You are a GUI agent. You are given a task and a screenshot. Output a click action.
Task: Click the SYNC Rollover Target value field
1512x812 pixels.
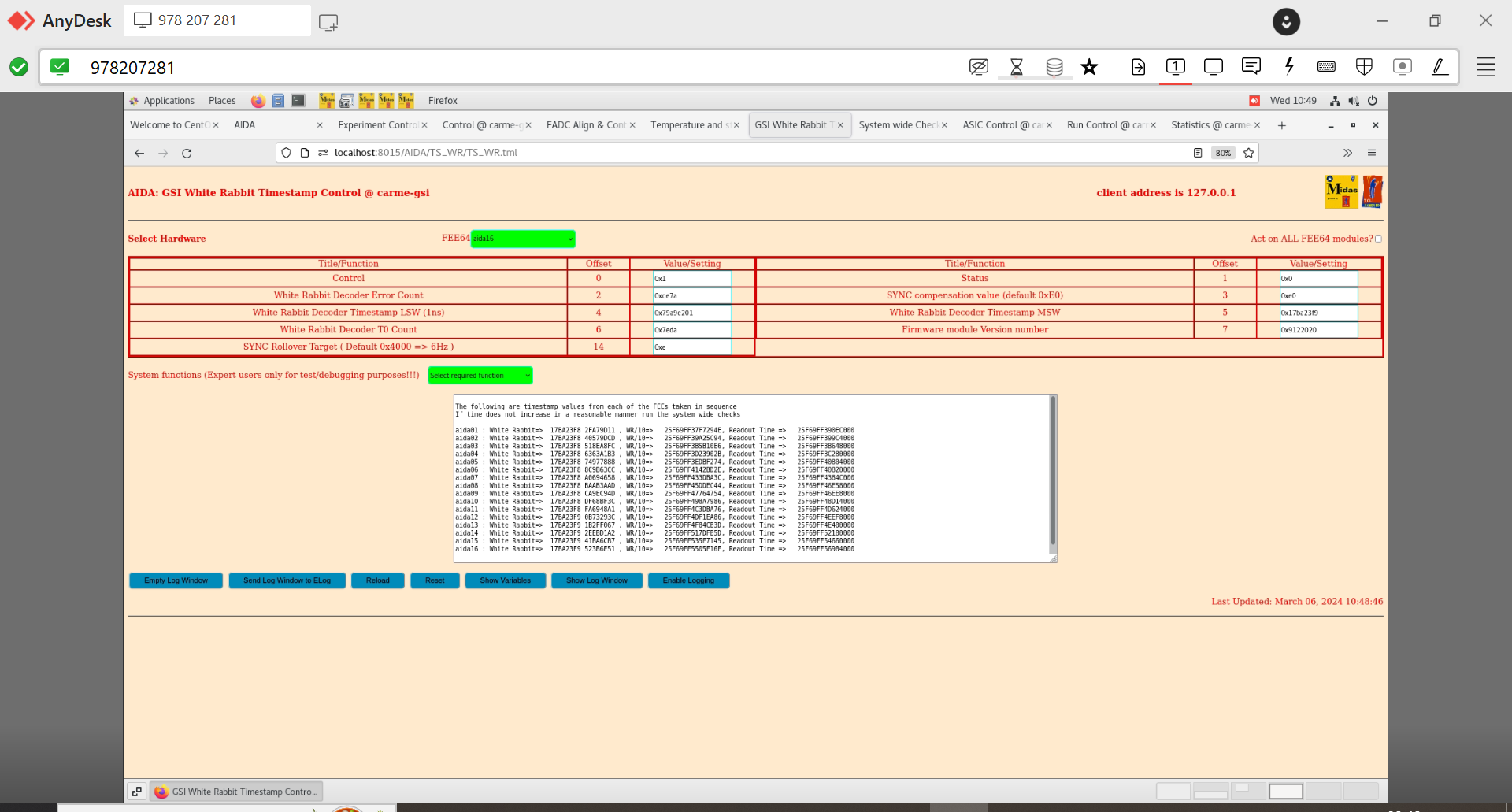click(691, 347)
